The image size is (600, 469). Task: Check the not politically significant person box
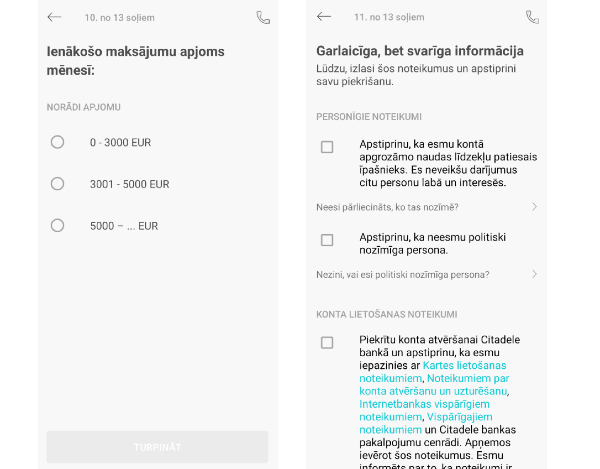click(327, 240)
